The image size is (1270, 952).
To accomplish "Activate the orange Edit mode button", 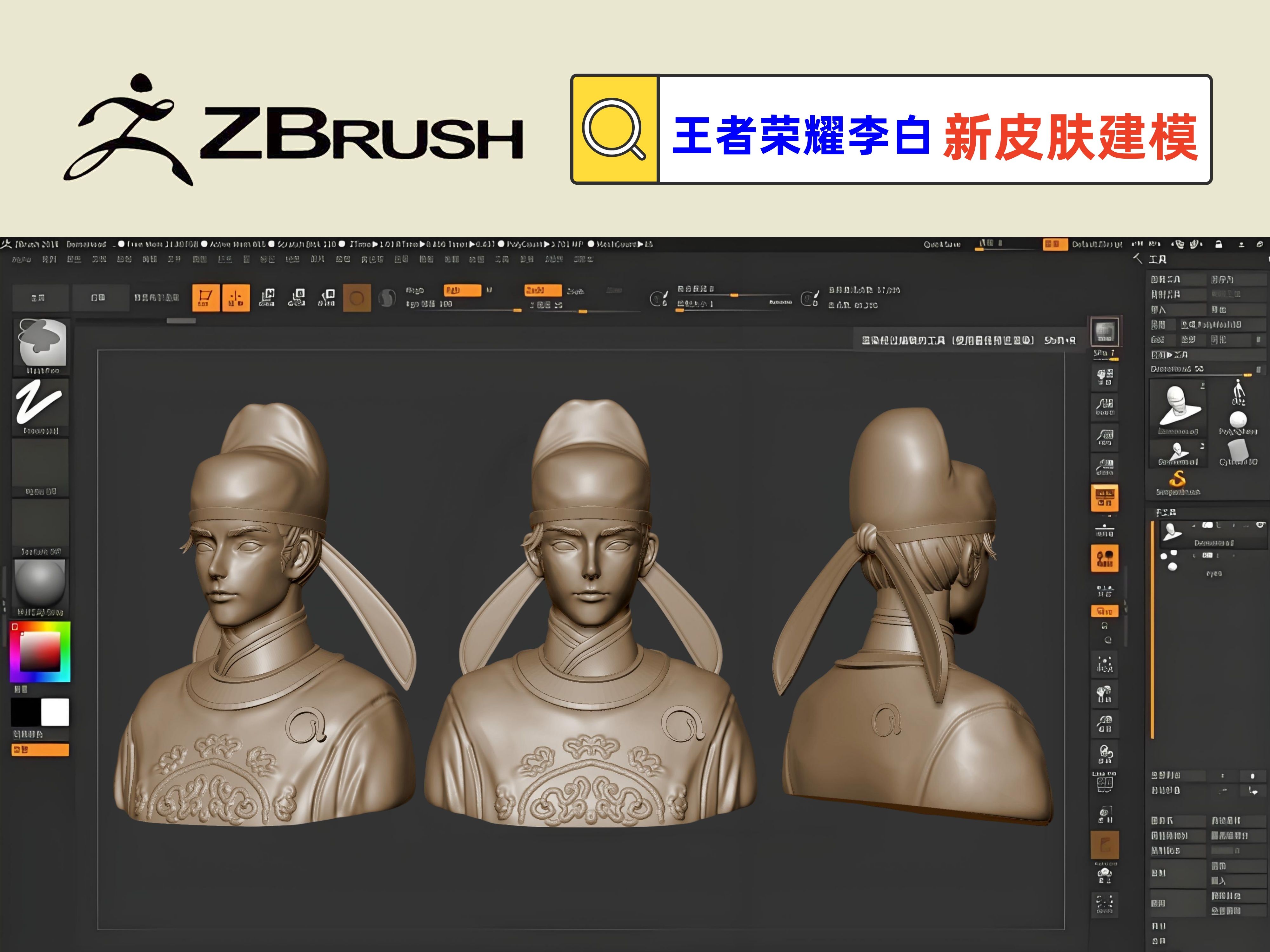I will click(205, 298).
